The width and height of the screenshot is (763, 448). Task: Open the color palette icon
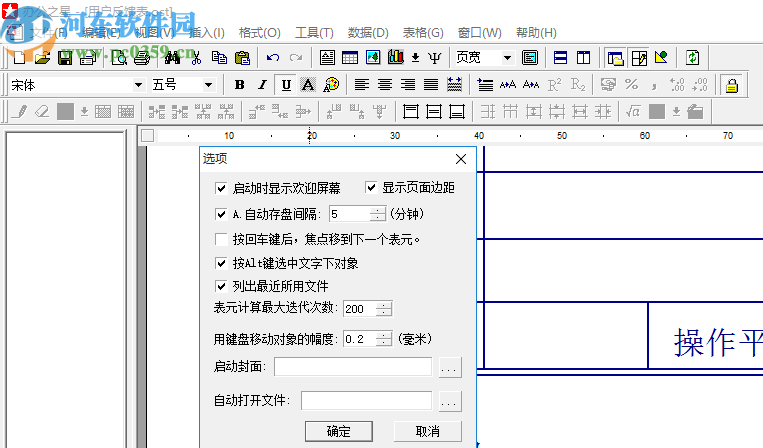(x=331, y=85)
